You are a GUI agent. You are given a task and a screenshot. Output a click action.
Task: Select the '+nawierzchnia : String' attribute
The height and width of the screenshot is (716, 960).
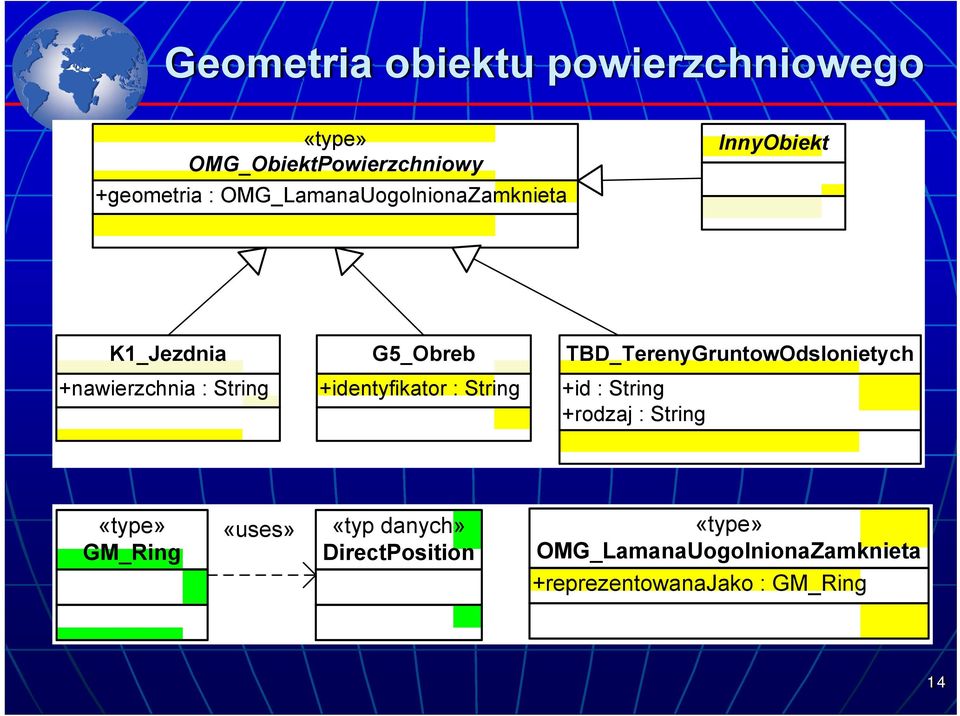[164, 388]
